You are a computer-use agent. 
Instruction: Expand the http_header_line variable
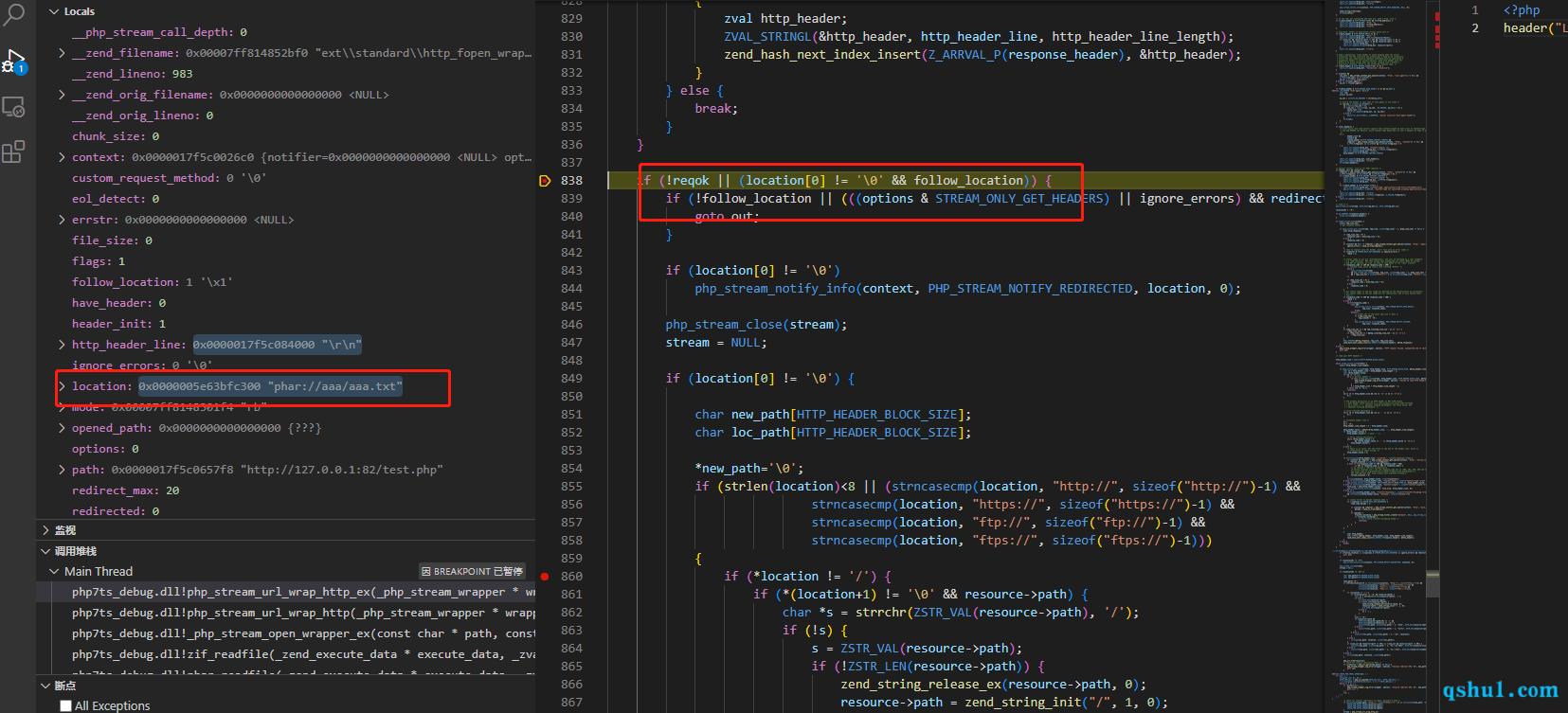[x=63, y=345]
